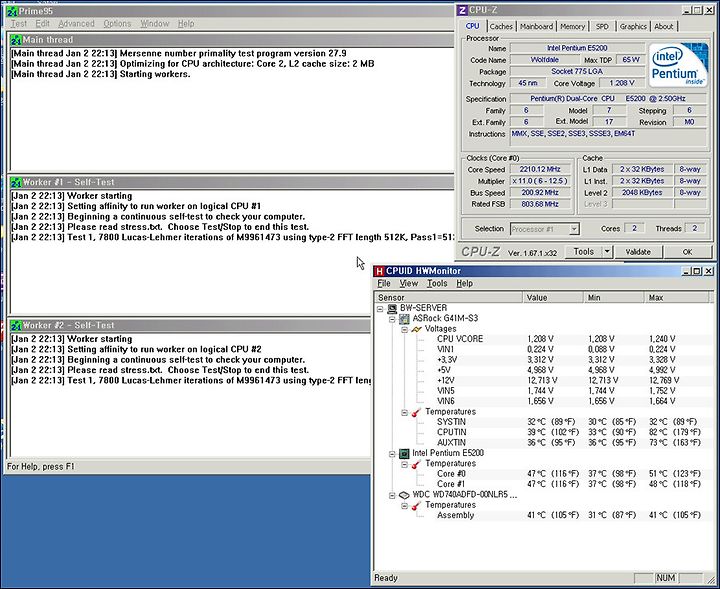Image resolution: width=720 pixels, height=589 pixels.
Task: Switch to the About tab
Action: pos(664,27)
